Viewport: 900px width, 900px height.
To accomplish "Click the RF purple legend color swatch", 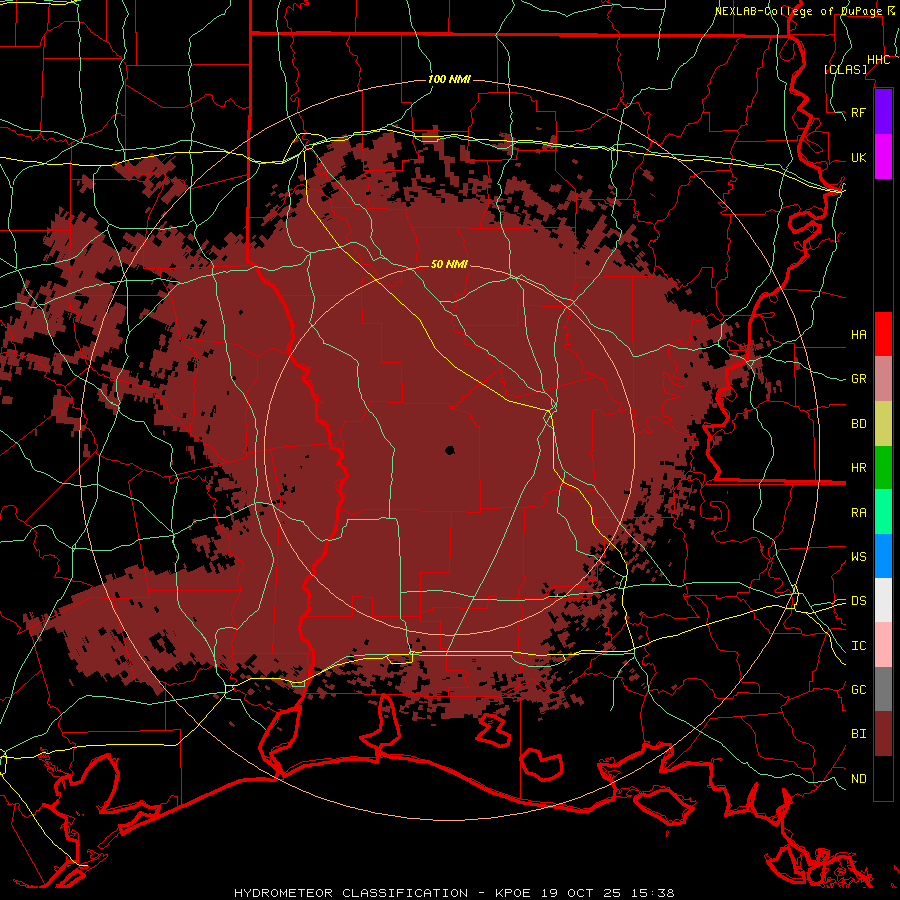I will [883, 112].
